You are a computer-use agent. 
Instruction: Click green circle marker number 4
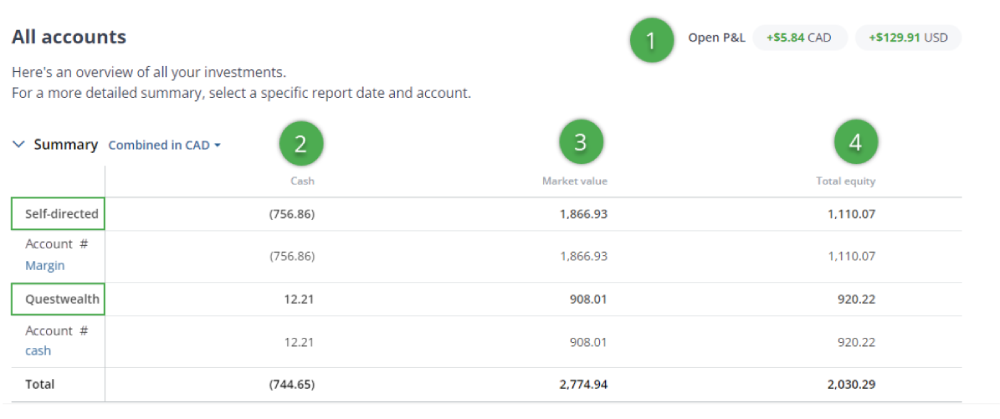coord(855,143)
